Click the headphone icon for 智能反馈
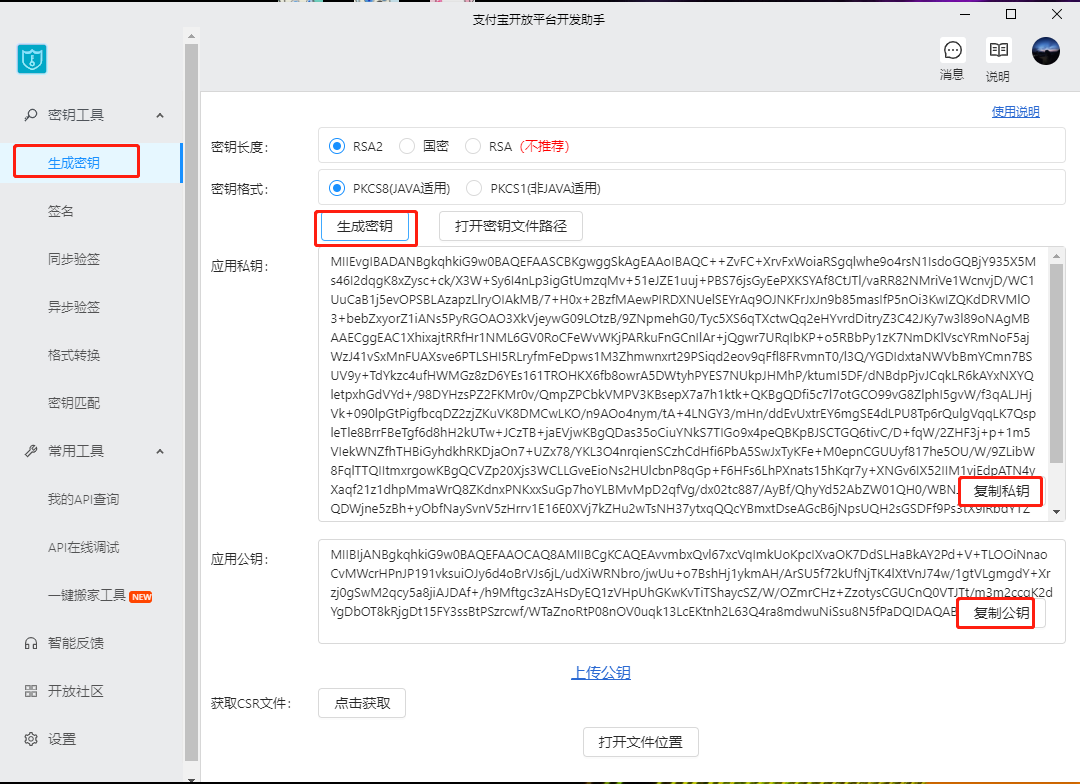 click(30, 643)
